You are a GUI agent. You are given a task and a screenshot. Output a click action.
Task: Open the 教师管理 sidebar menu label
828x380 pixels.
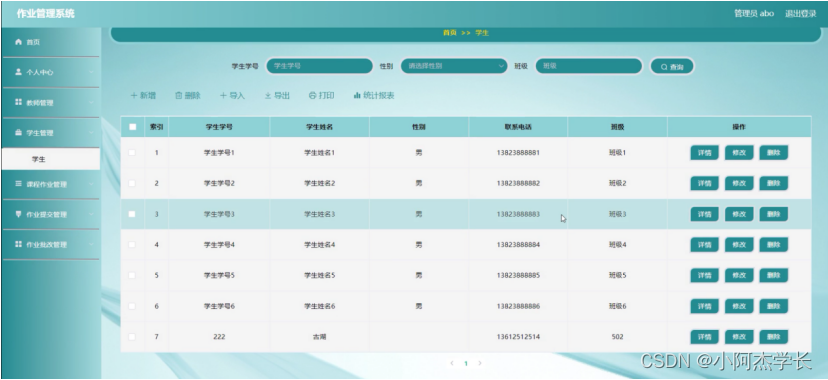pyautogui.click(x=40, y=102)
